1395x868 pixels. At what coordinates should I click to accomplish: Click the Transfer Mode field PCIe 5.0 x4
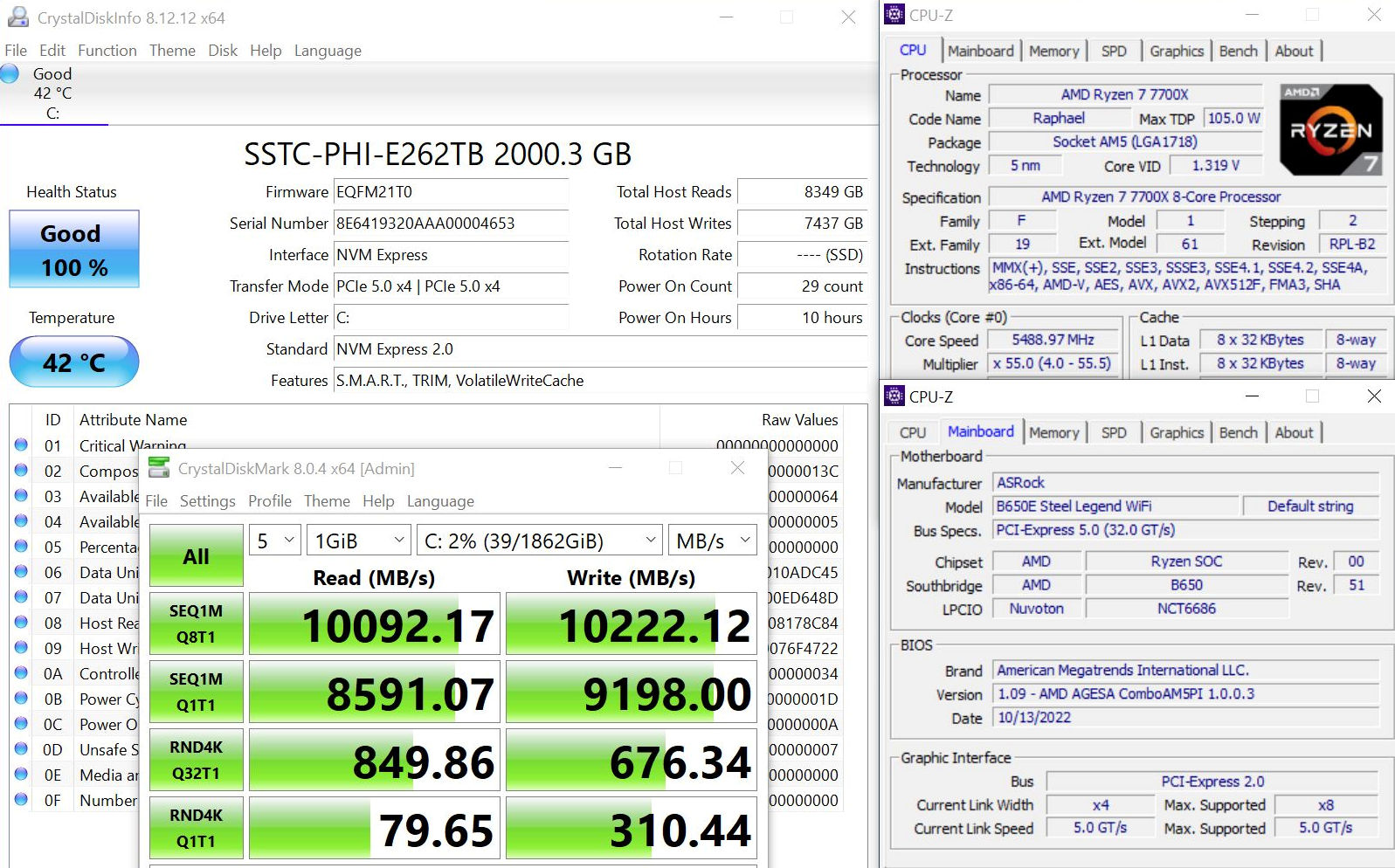coord(451,286)
